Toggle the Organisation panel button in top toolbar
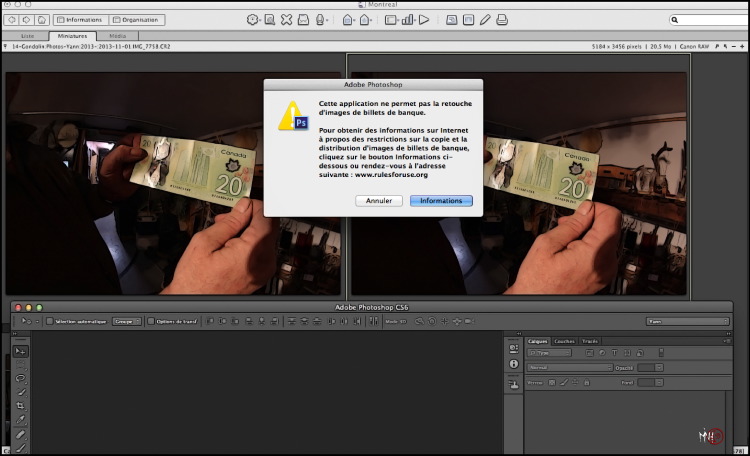The height and width of the screenshot is (456, 750). tap(136, 20)
